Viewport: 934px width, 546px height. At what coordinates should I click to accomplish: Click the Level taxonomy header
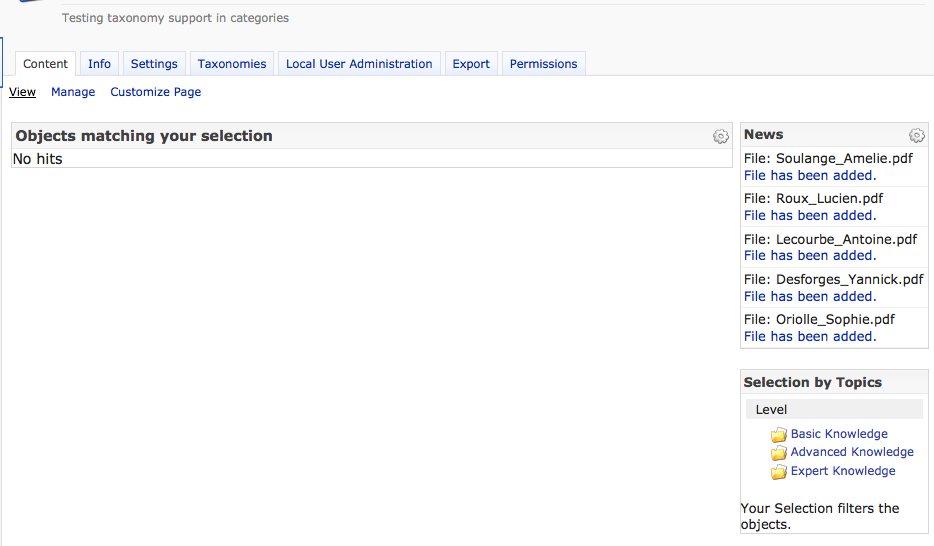click(772, 409)
